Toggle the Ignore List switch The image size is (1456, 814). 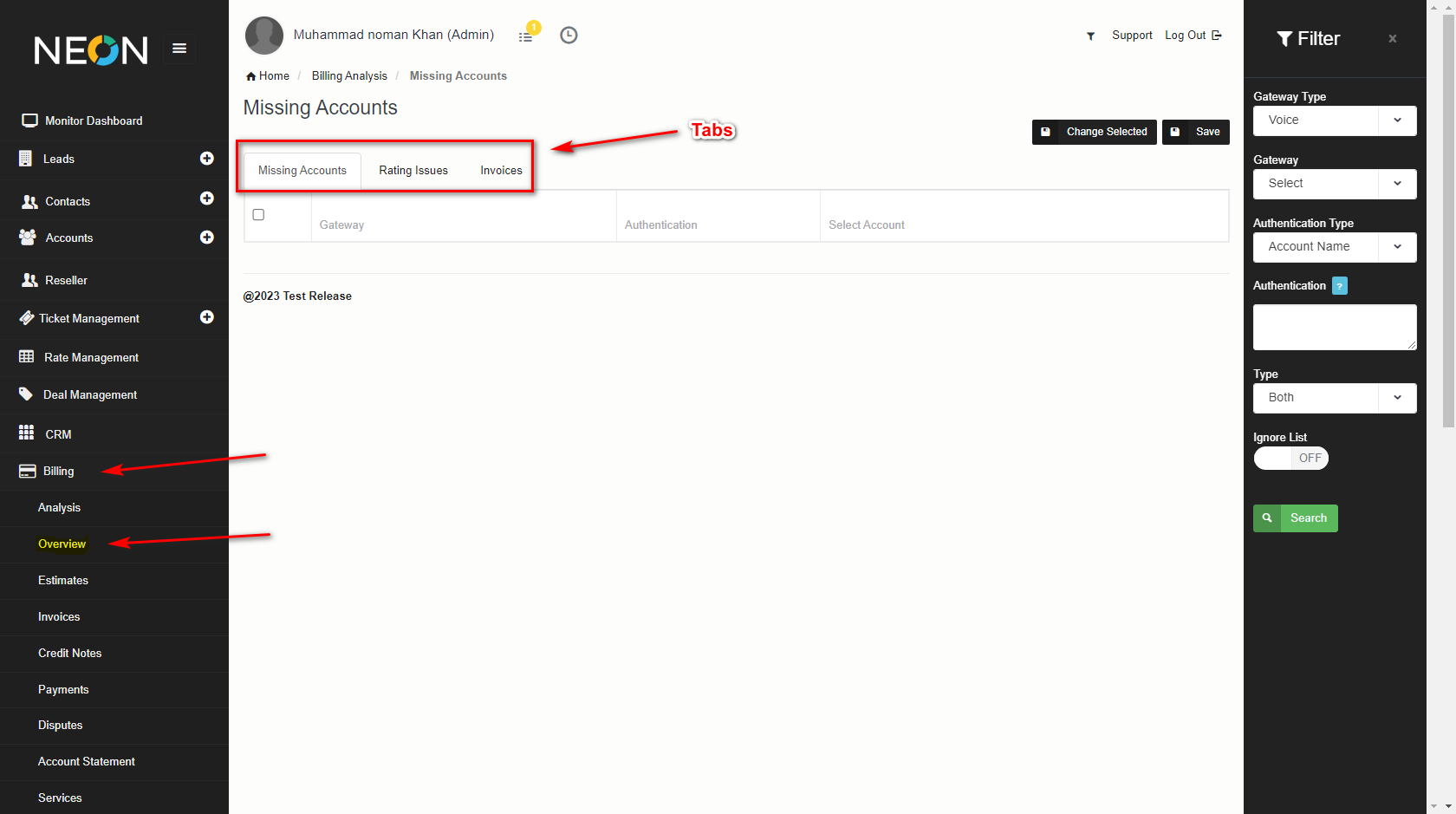(1290, 459)
